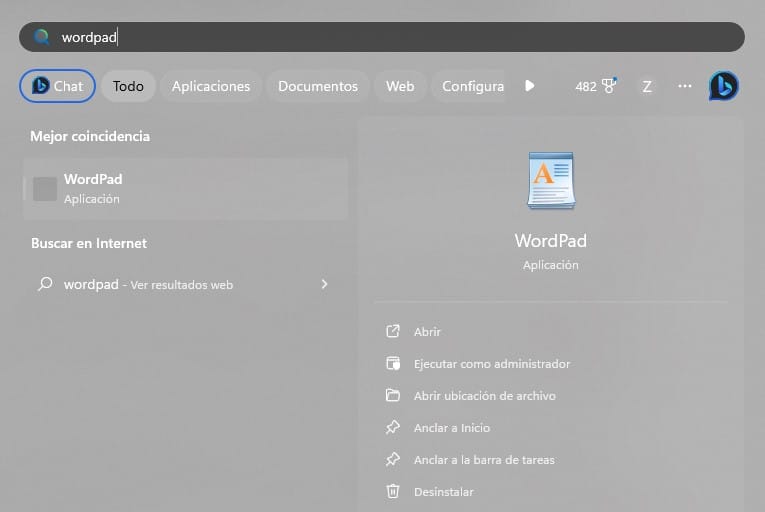
Task: Click the Bing Chat icon at top right
Action: 723,86
